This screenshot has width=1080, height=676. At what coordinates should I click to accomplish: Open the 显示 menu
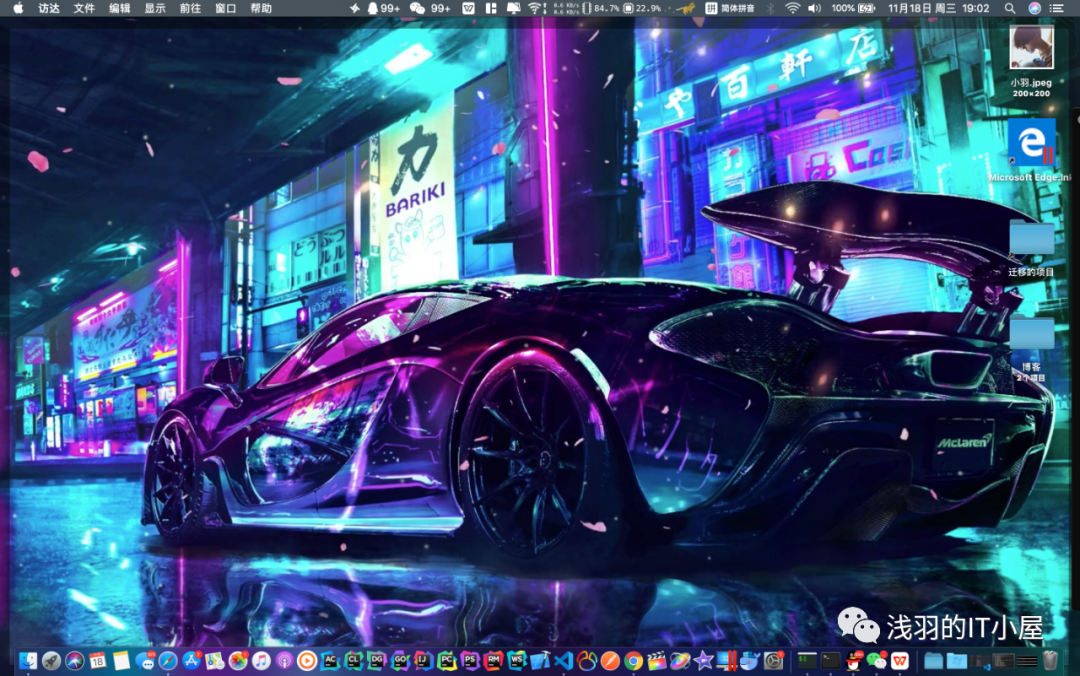click(x=155, y=8)
